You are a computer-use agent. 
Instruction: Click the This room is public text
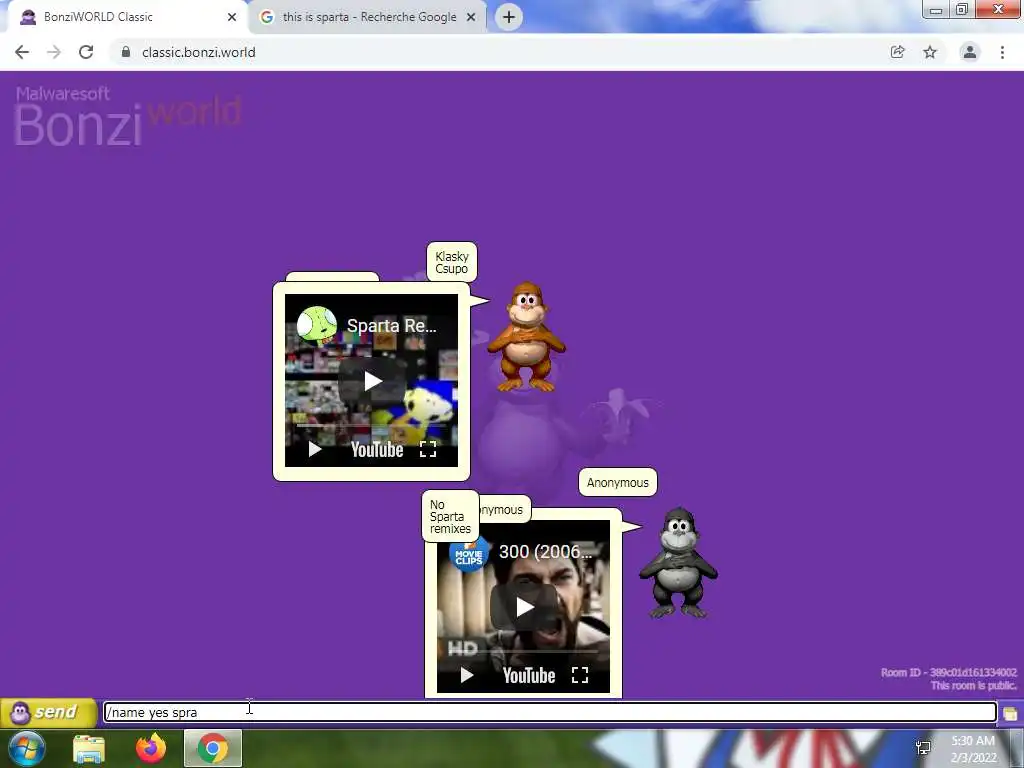click(974, 686)
